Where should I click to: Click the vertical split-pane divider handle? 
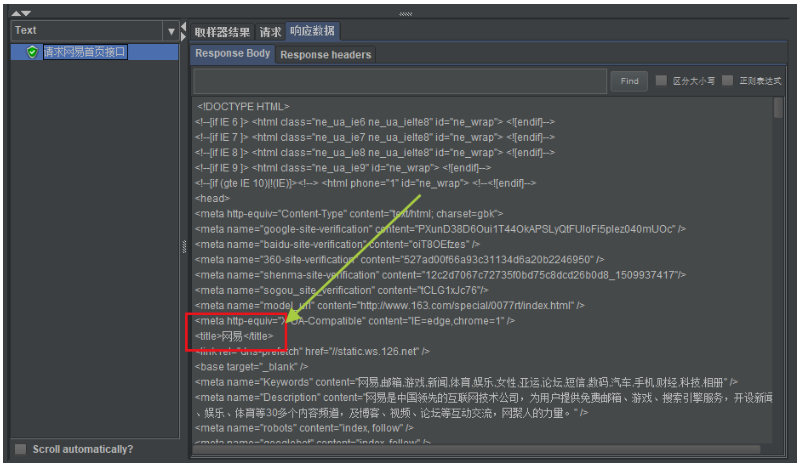point(184,247)
